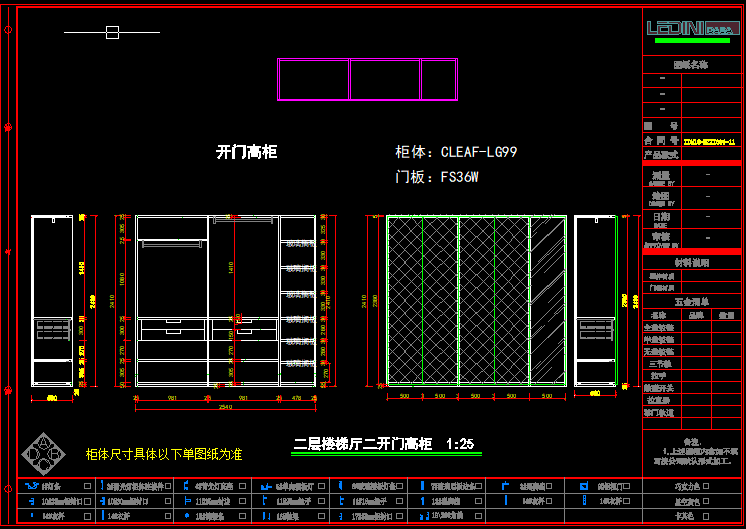Click the right side elevation cabinet view
This screenshot has height=529, width=746.
[x=596, y=300]
